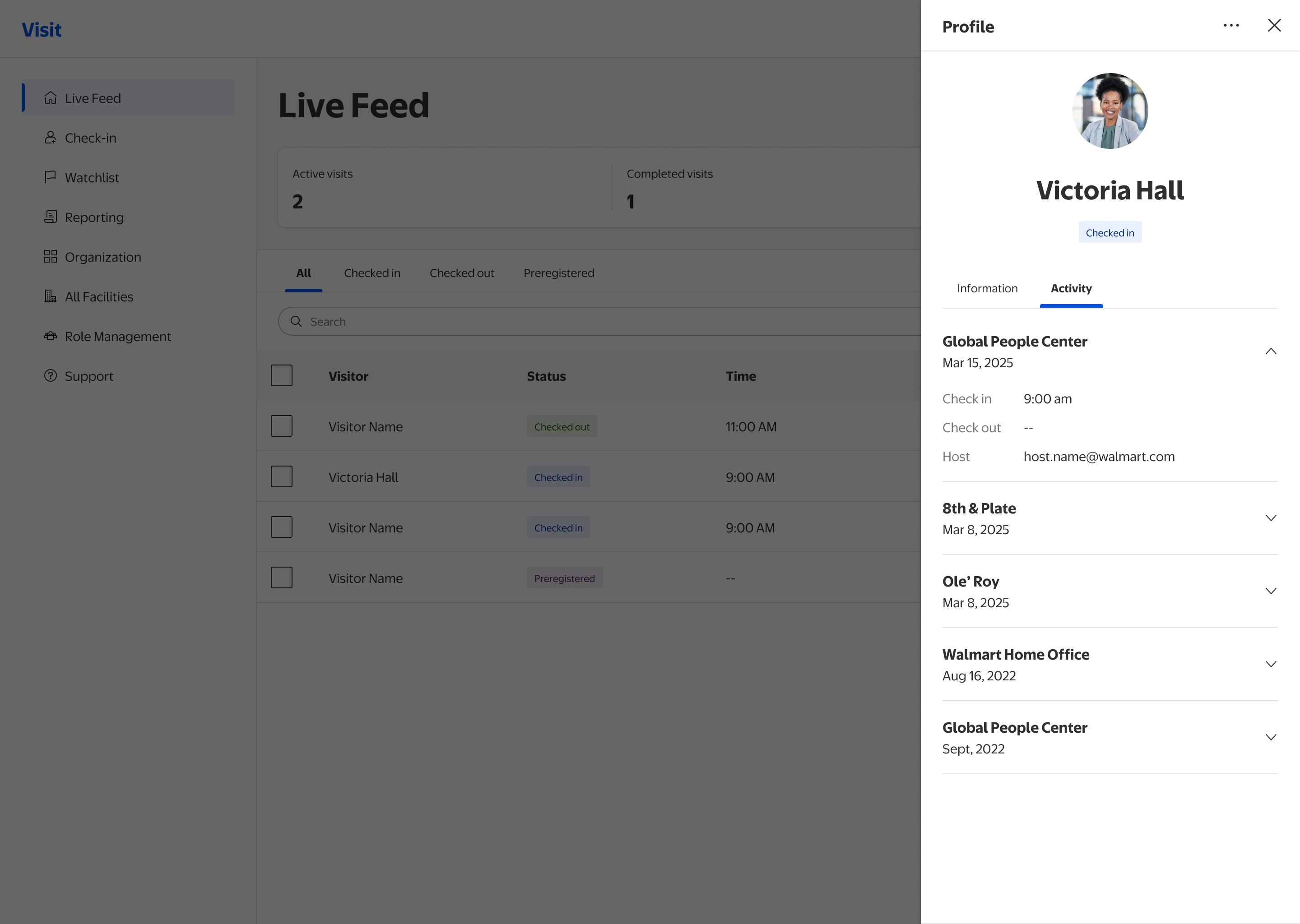Select the Victoria Hall row checkbox
Image resolution: width=1300 pixels, height=924 pixels.
coord(282,477)
